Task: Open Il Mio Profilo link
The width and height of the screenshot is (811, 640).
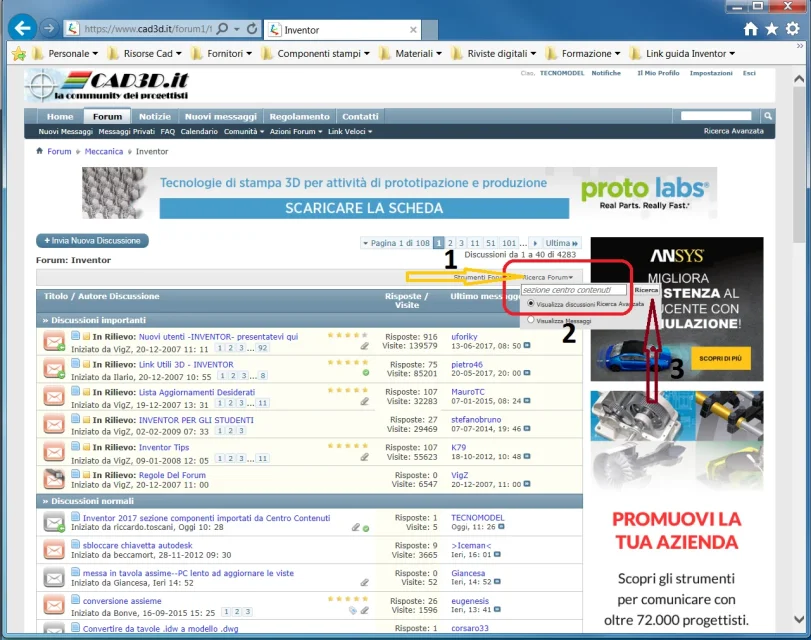Action: (x=658, y=73)
